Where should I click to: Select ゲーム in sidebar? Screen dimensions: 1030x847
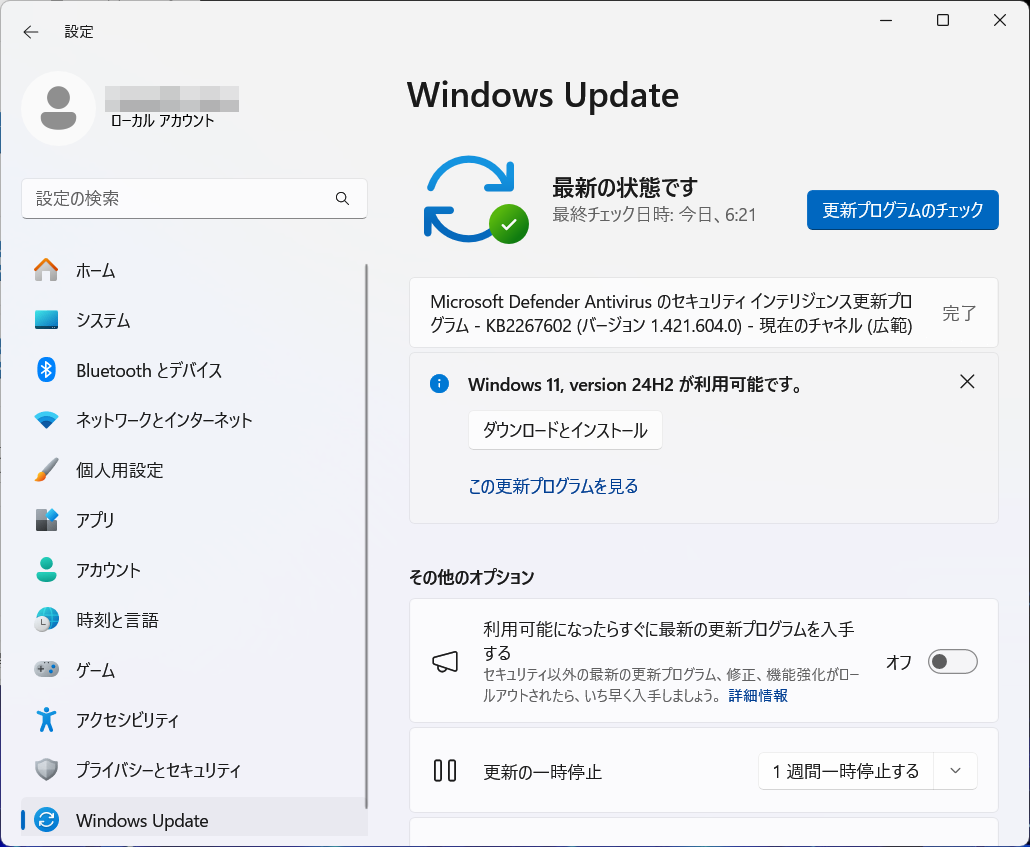pyautogui.click(x=194, y=670)
